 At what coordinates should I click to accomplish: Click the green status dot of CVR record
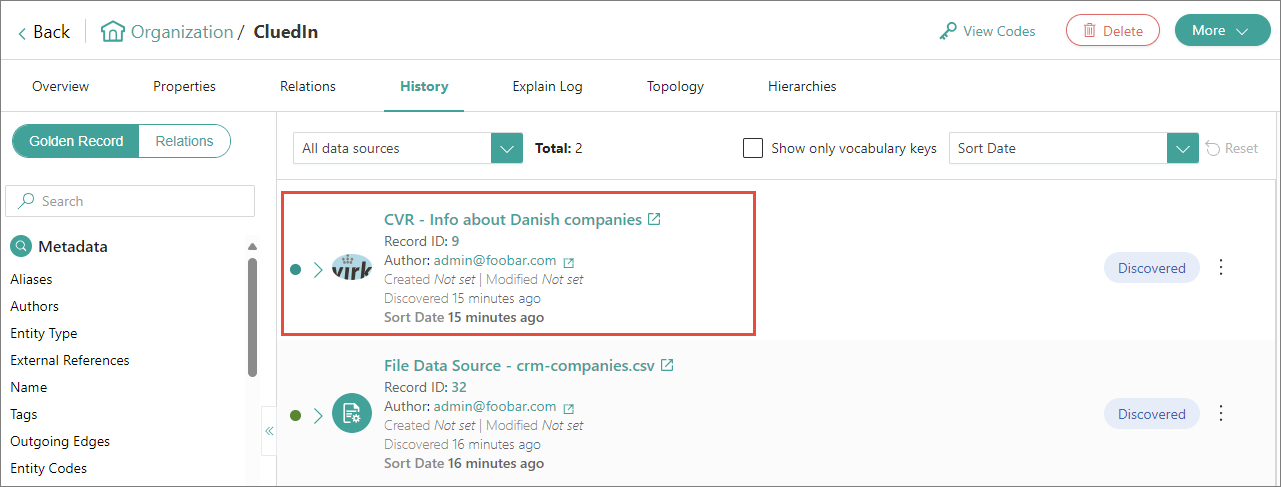pyautogui.click(x=295, y=269)
